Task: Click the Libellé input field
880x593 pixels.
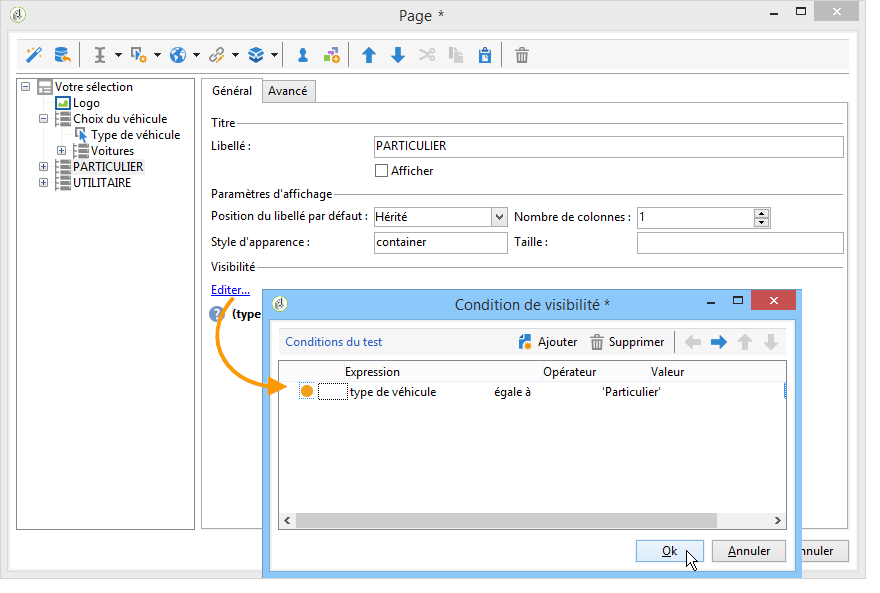Action: point(608,146)
